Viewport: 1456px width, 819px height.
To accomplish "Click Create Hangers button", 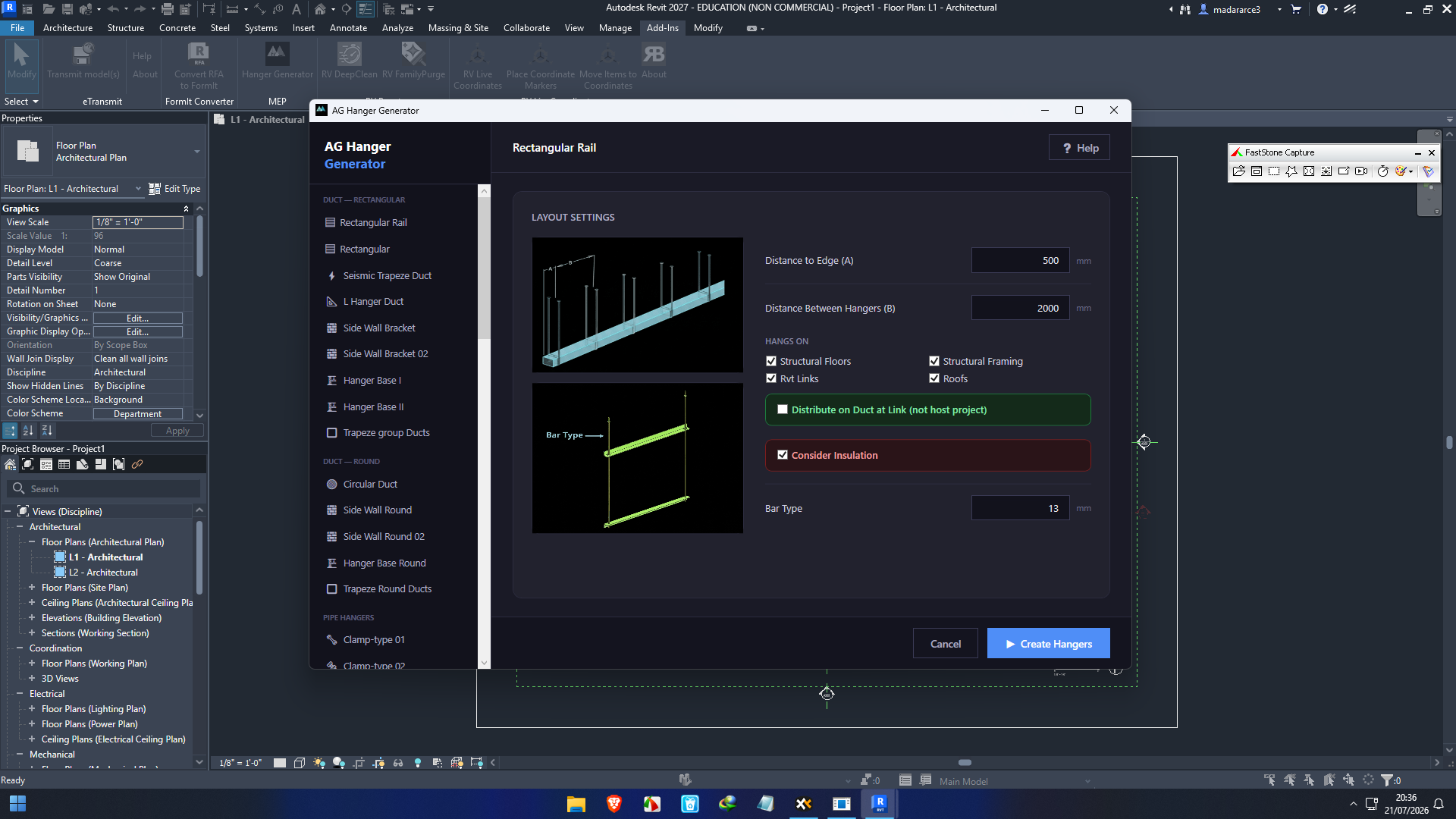I will click(x=1049, y=644).
